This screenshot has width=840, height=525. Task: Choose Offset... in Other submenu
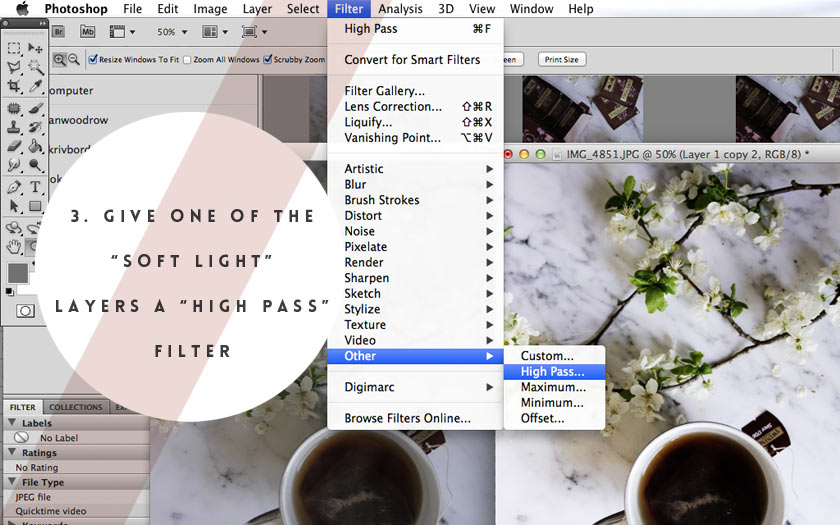554,418
